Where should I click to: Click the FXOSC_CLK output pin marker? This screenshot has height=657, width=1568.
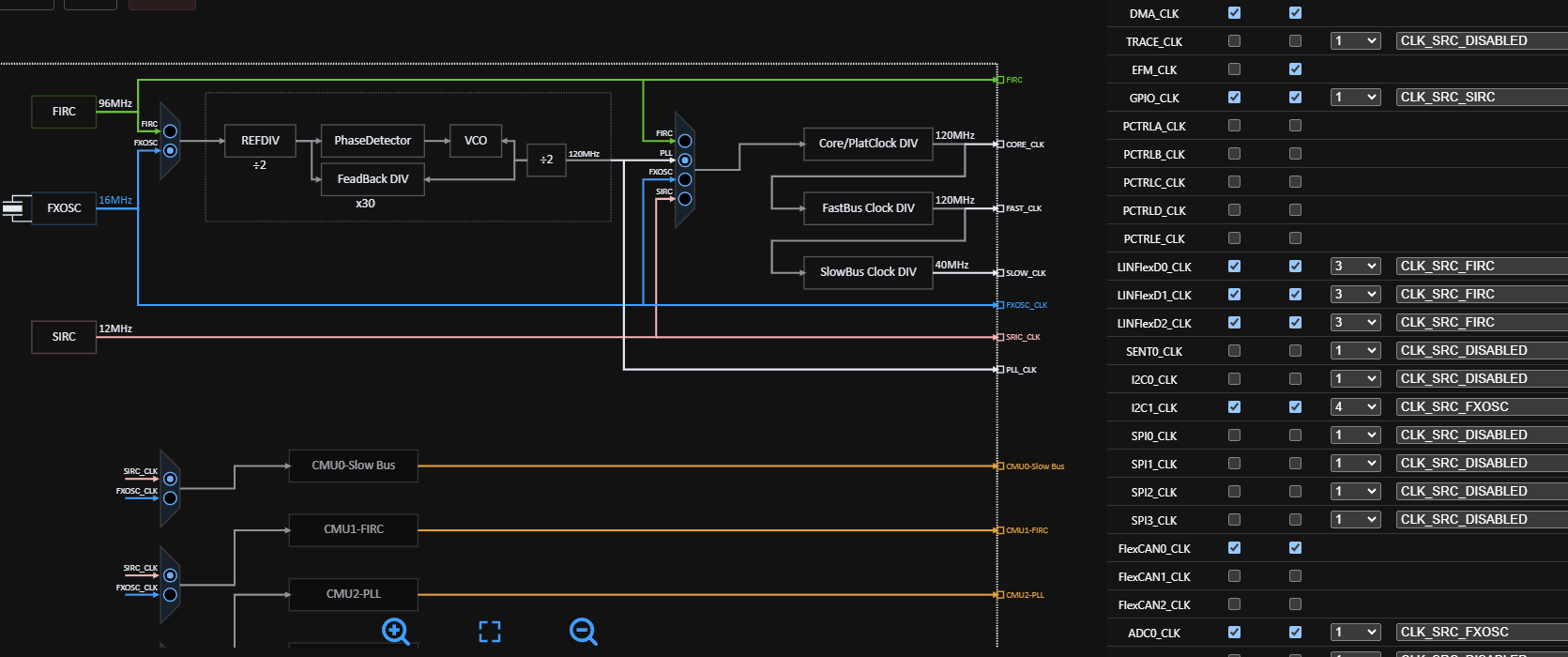click(999, 305)
